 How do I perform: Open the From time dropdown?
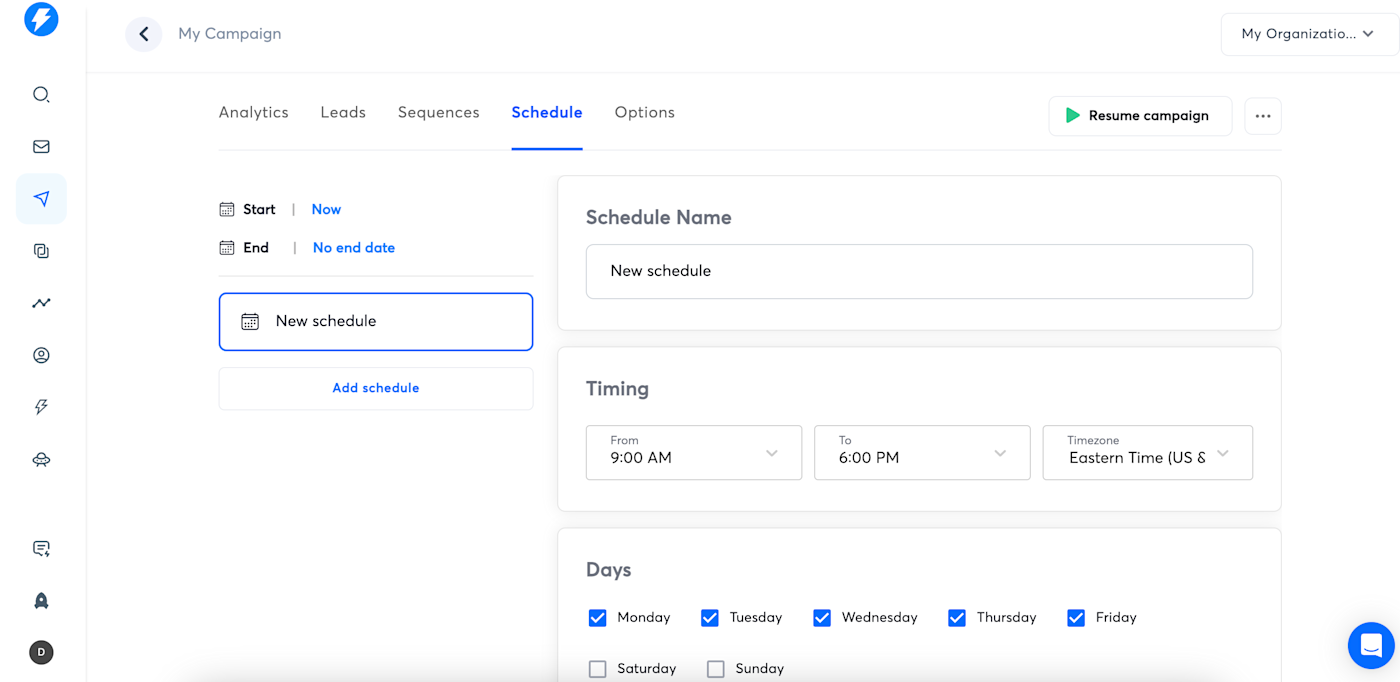(694, 453)
